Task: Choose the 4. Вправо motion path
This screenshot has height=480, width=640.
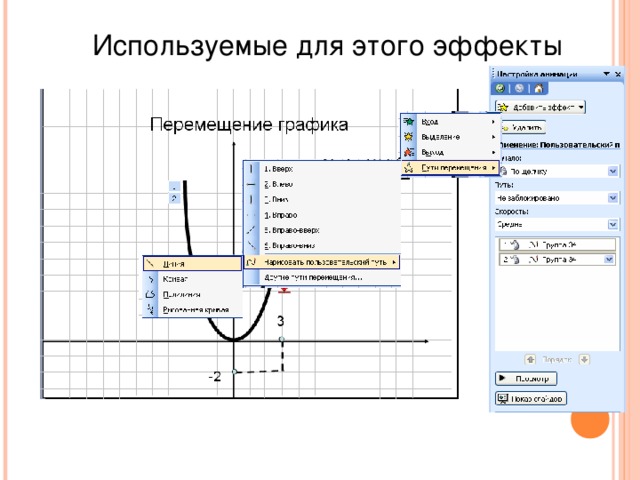Action: (x=322, y=215)
